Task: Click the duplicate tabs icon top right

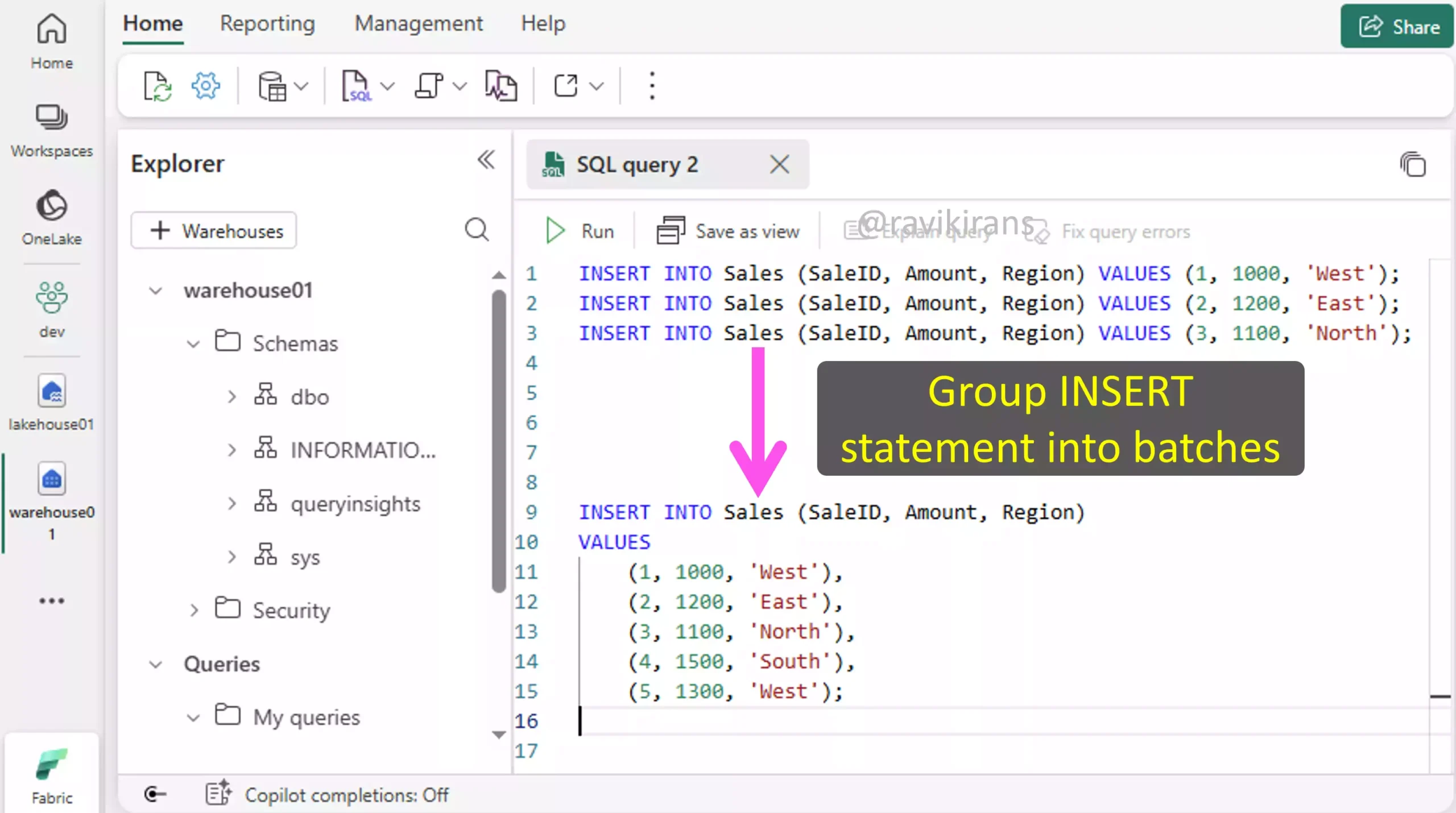Action: point(1413,165)
